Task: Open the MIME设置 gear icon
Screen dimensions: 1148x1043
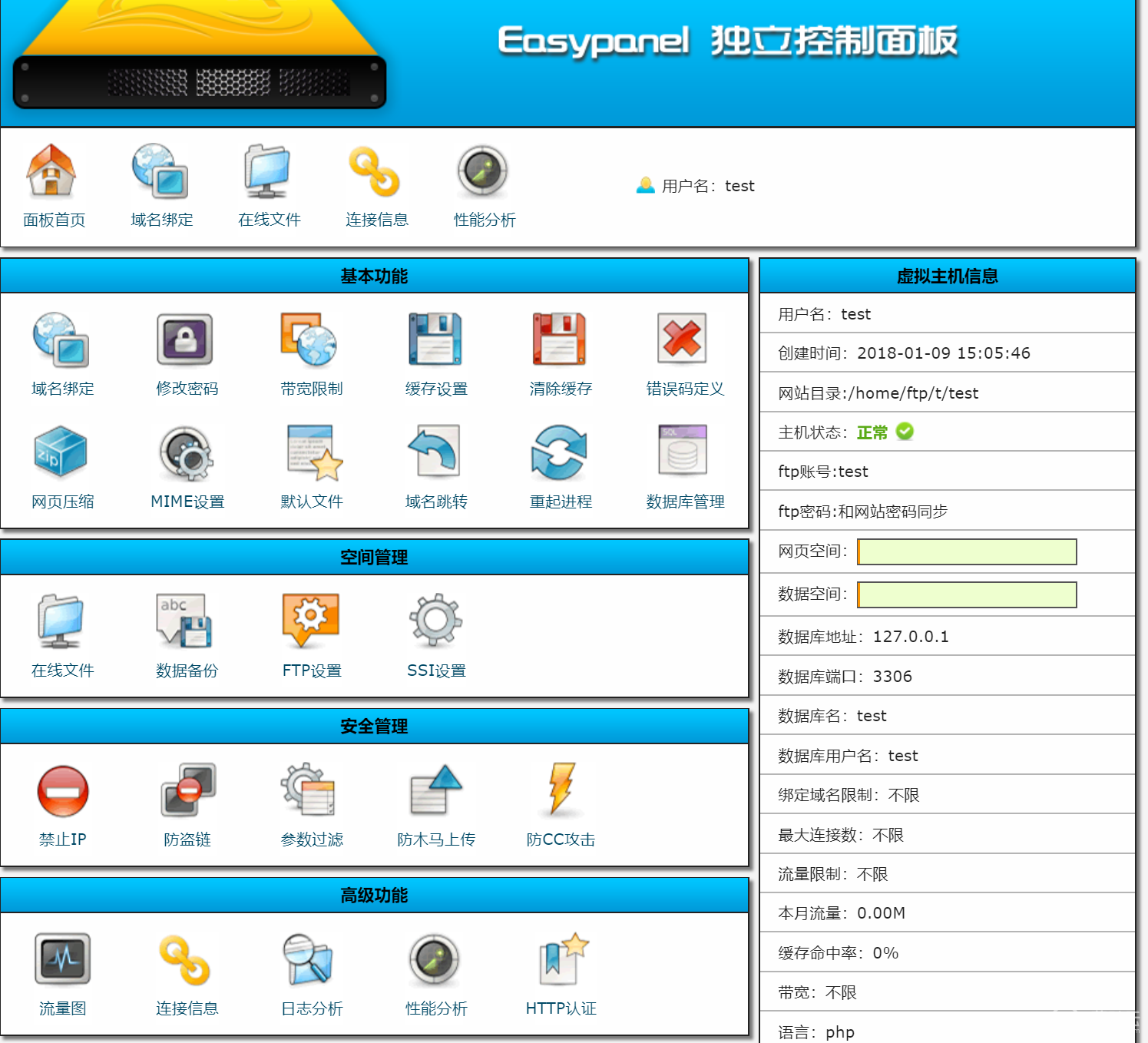Action: (187, 452)
